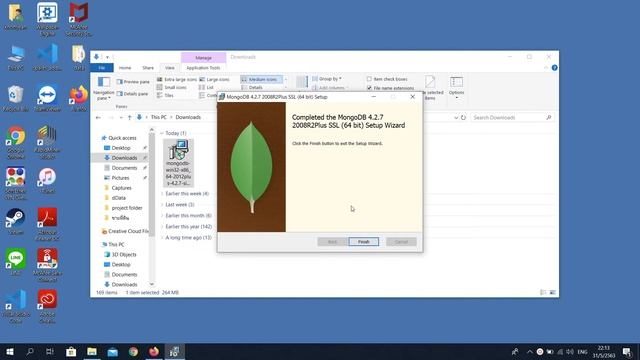The width and height of the screenshot is (640, 360).
Task: Click the greyed Back button in MongoDB setup
Action: [x=332, y=242]
